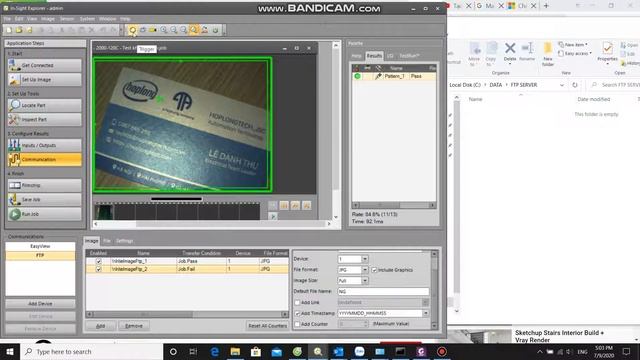Click the Inspect Part step button
The image size is (640, 360).
(44, 120)
